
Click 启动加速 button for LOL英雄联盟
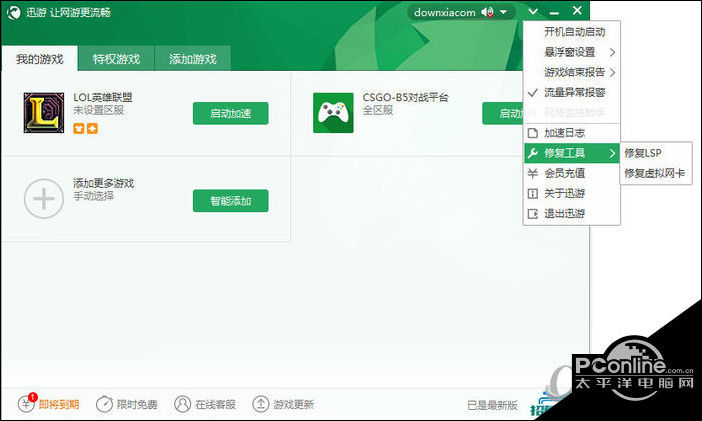[231, 113]
